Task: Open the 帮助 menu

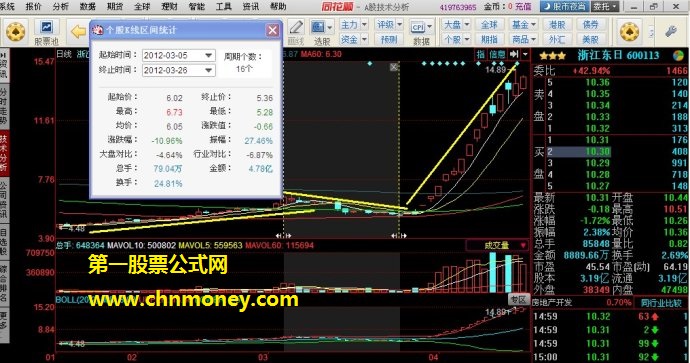Action: 278,6
